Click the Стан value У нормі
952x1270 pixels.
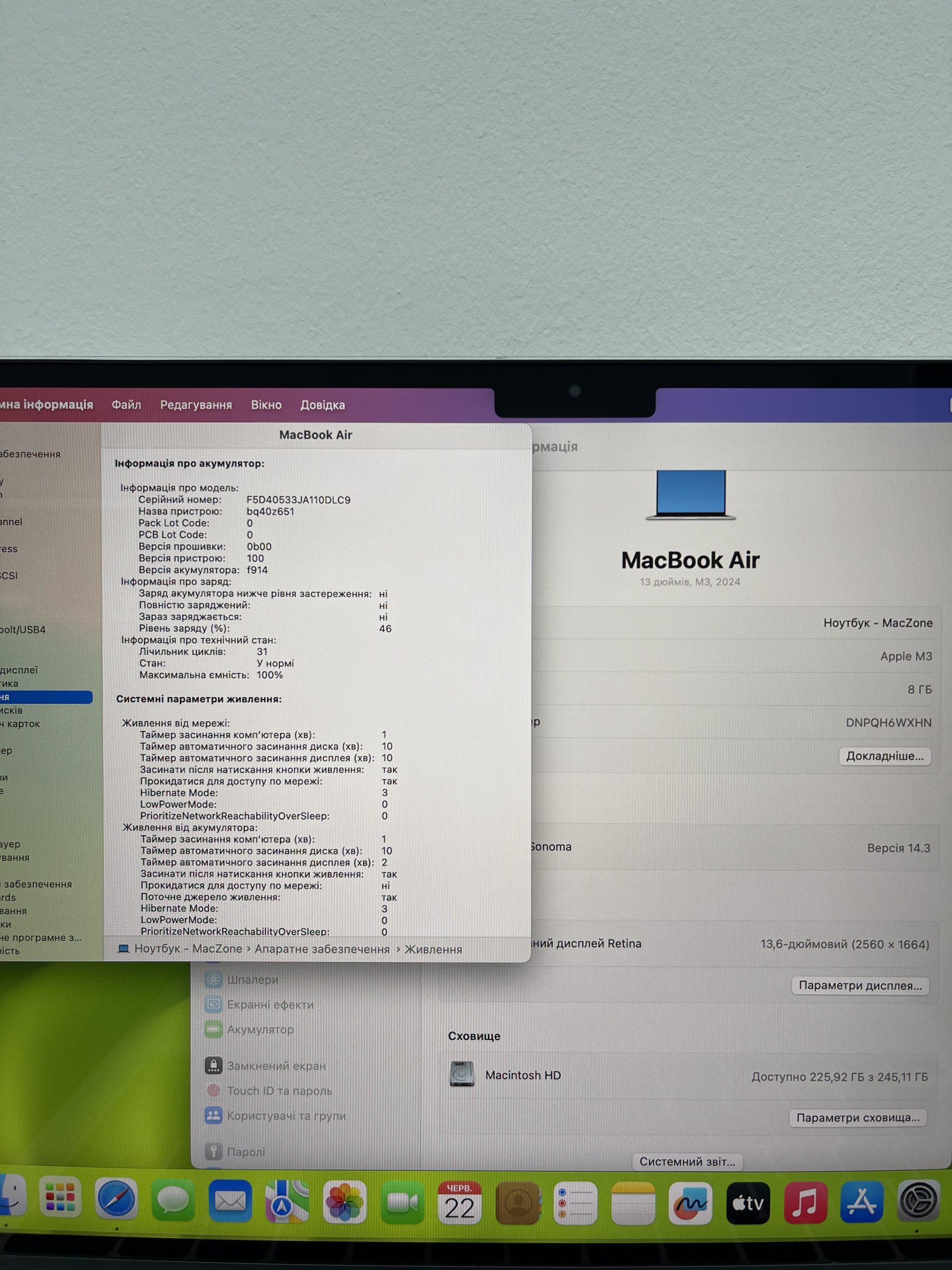[275, 663]
